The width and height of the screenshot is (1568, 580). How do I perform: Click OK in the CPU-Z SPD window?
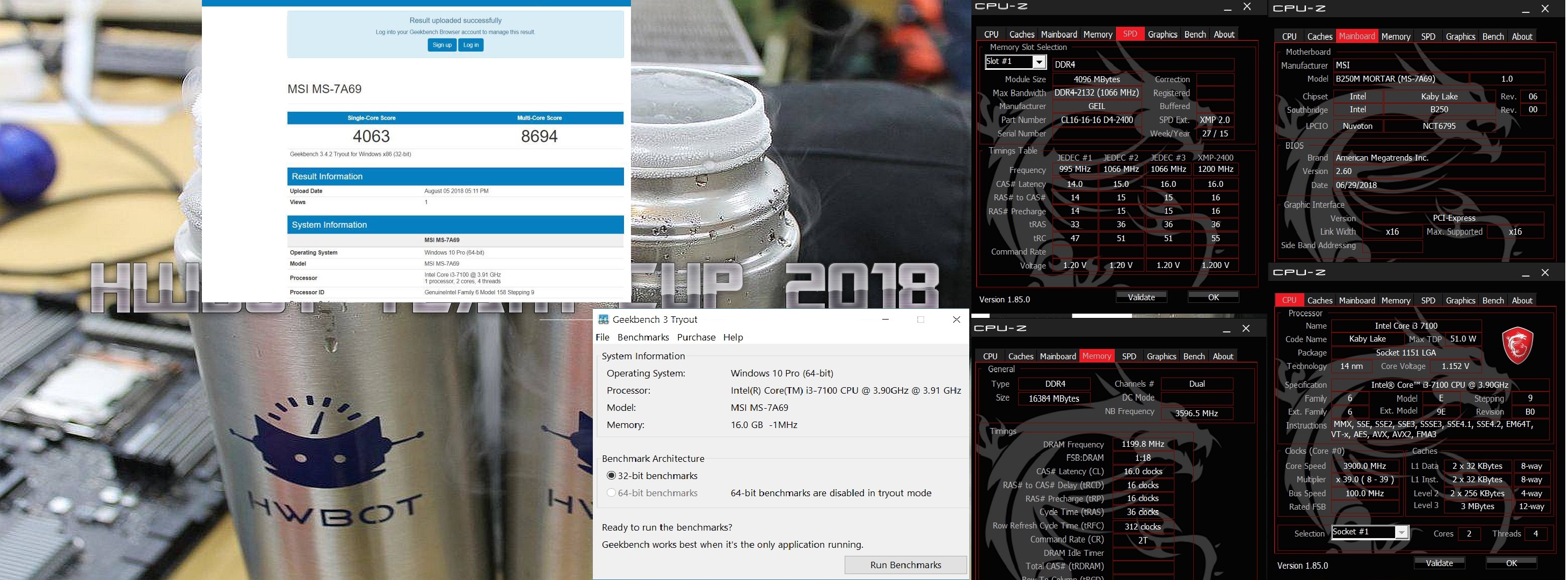[x=1213, y=297]
